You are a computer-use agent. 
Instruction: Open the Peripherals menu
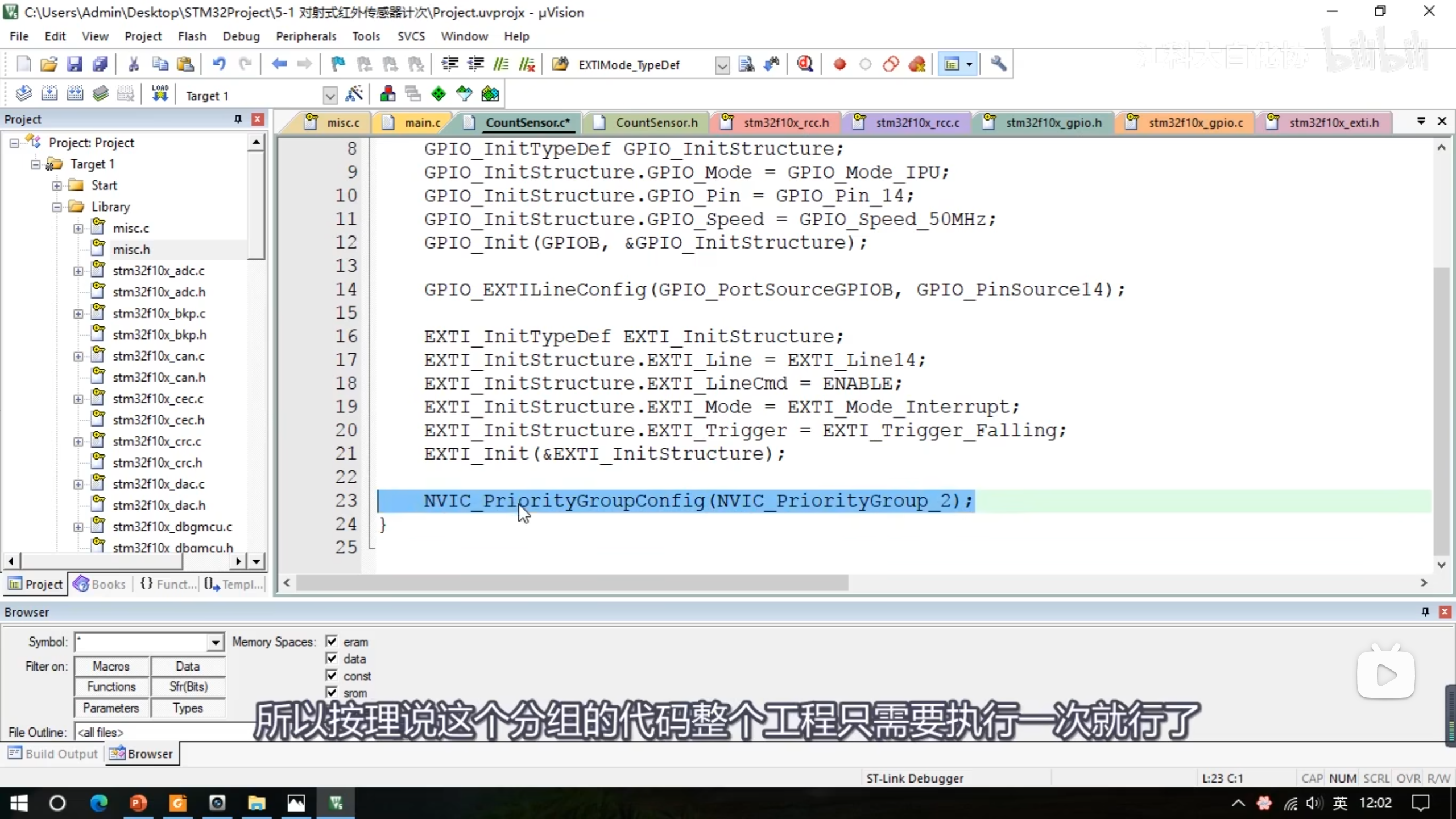click(305, 36)
